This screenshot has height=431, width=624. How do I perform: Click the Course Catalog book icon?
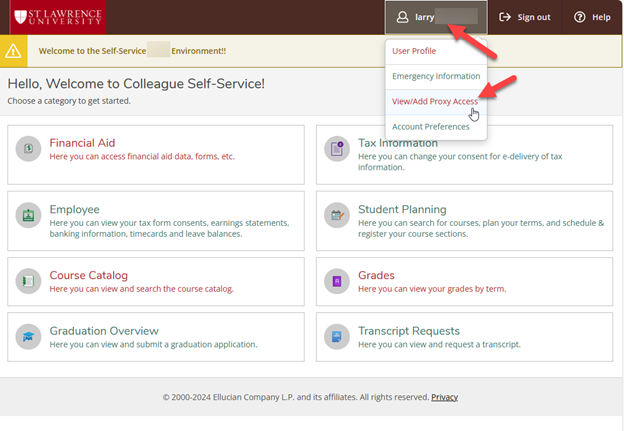click(x=29, y=281)
